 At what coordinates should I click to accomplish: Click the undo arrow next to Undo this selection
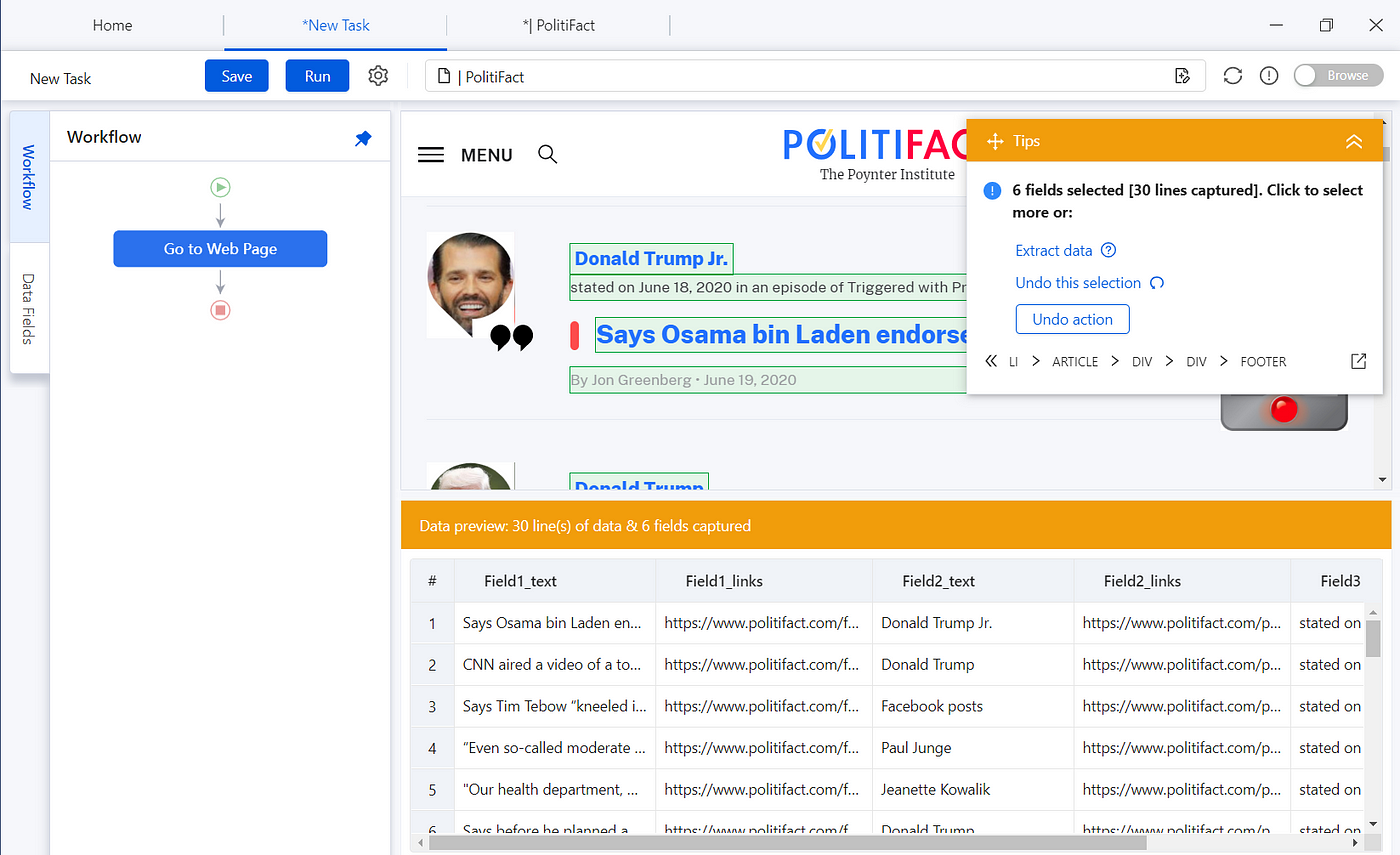[1157, 283]
